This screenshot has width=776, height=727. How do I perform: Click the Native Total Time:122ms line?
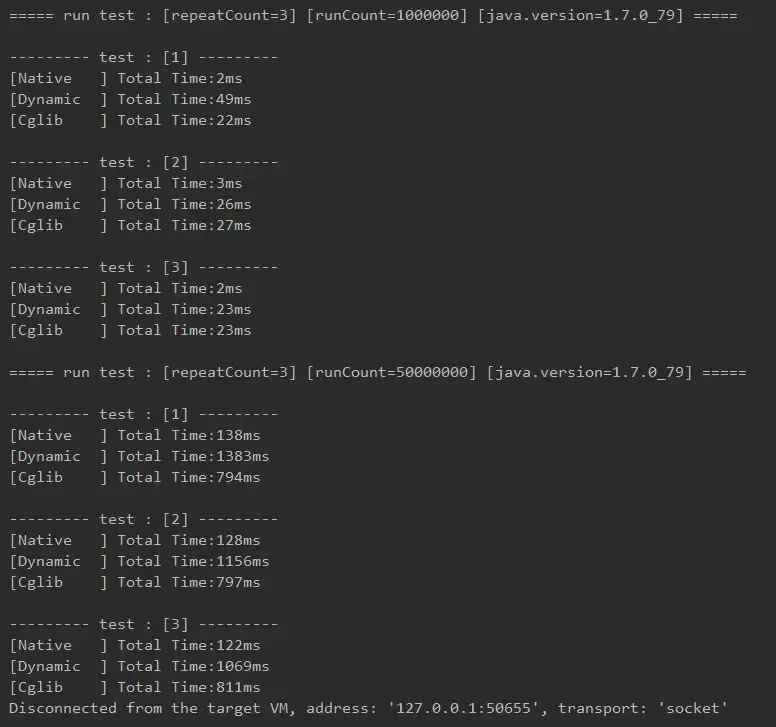(x=135, y=645)
